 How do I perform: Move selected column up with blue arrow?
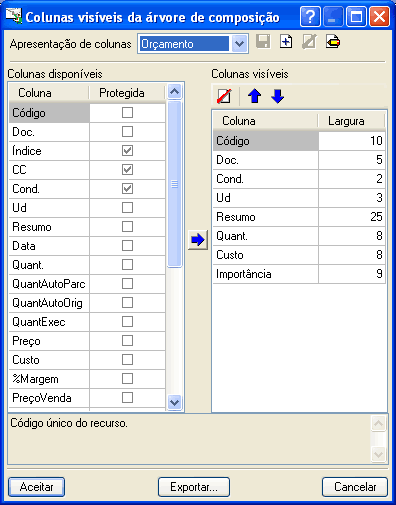(x=254, y=96)
